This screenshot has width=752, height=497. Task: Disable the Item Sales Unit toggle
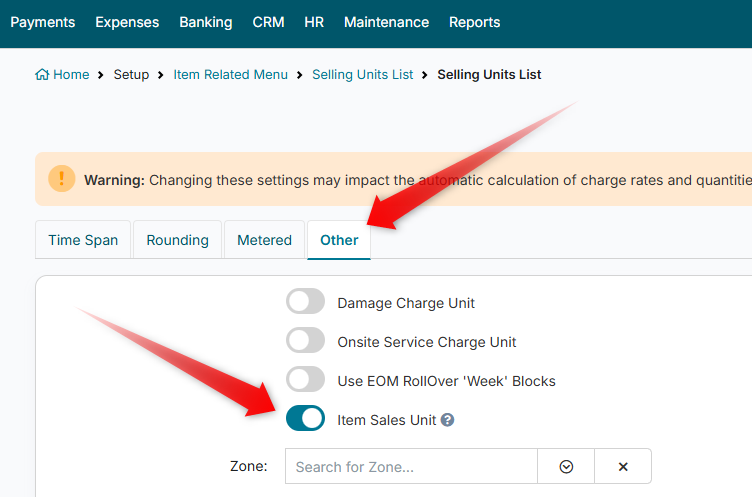(306, 419)
